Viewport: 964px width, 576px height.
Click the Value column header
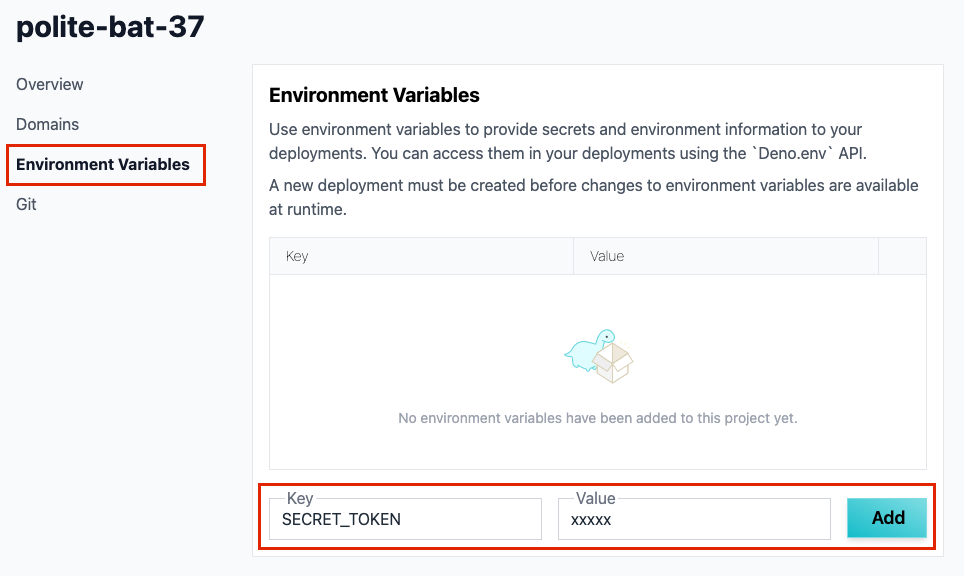coord(725,256)
